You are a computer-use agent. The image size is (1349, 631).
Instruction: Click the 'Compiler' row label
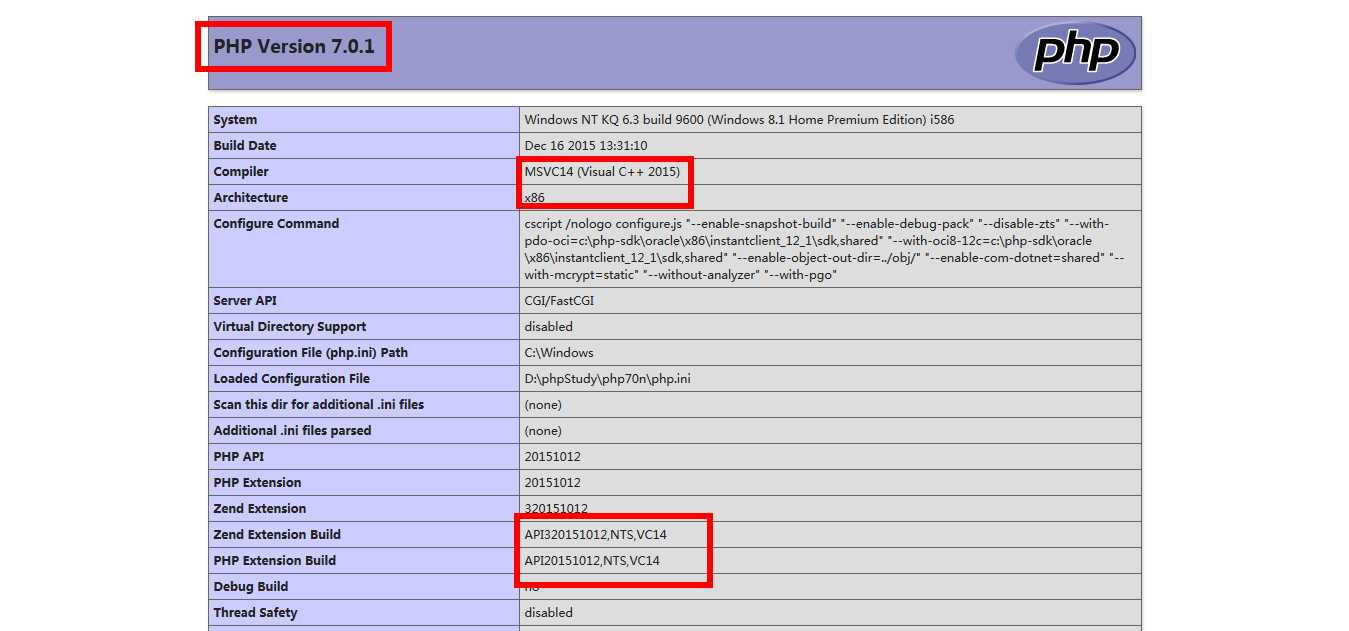coord(241,172)
